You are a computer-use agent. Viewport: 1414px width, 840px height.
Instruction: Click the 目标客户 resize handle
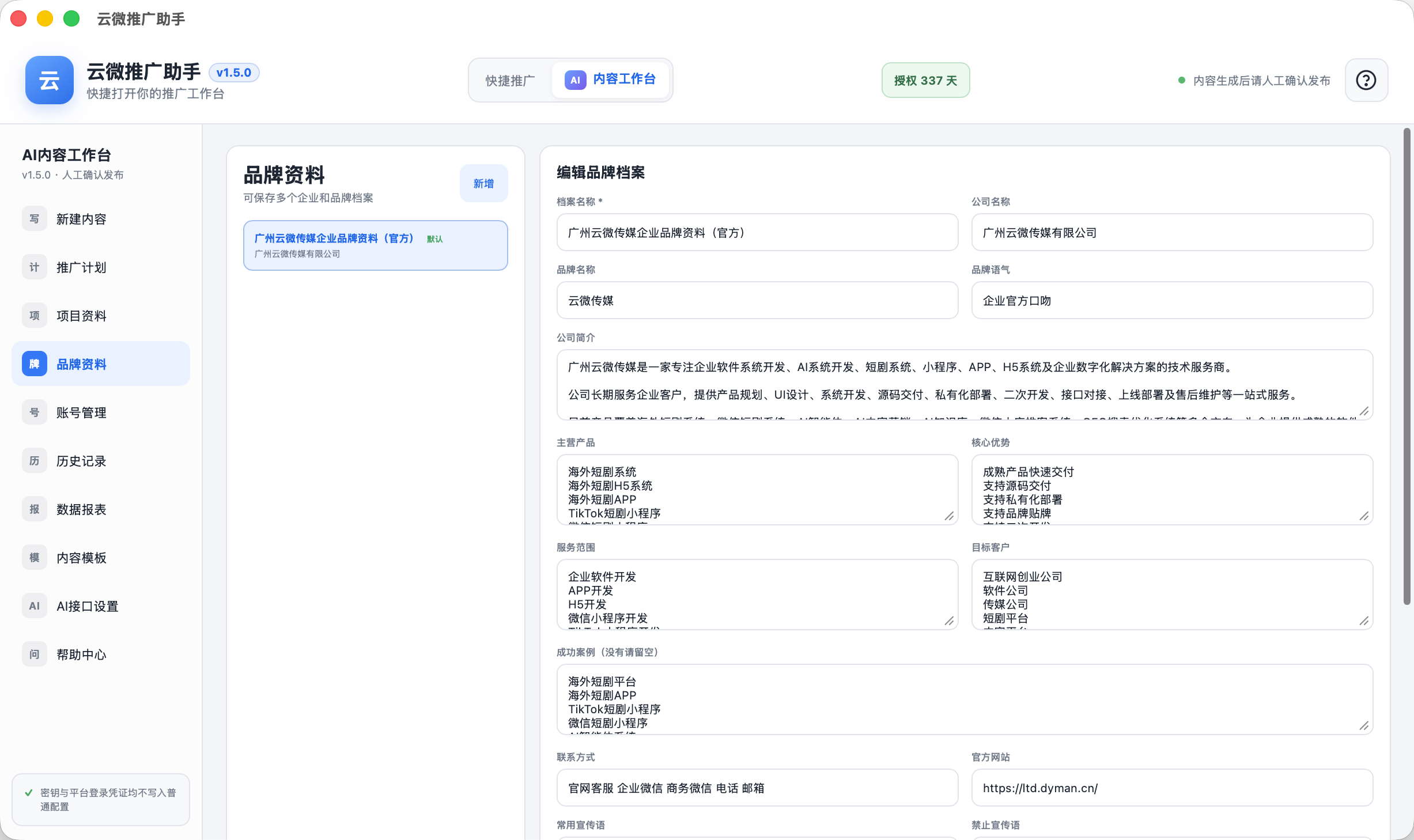coord(1364,620)
